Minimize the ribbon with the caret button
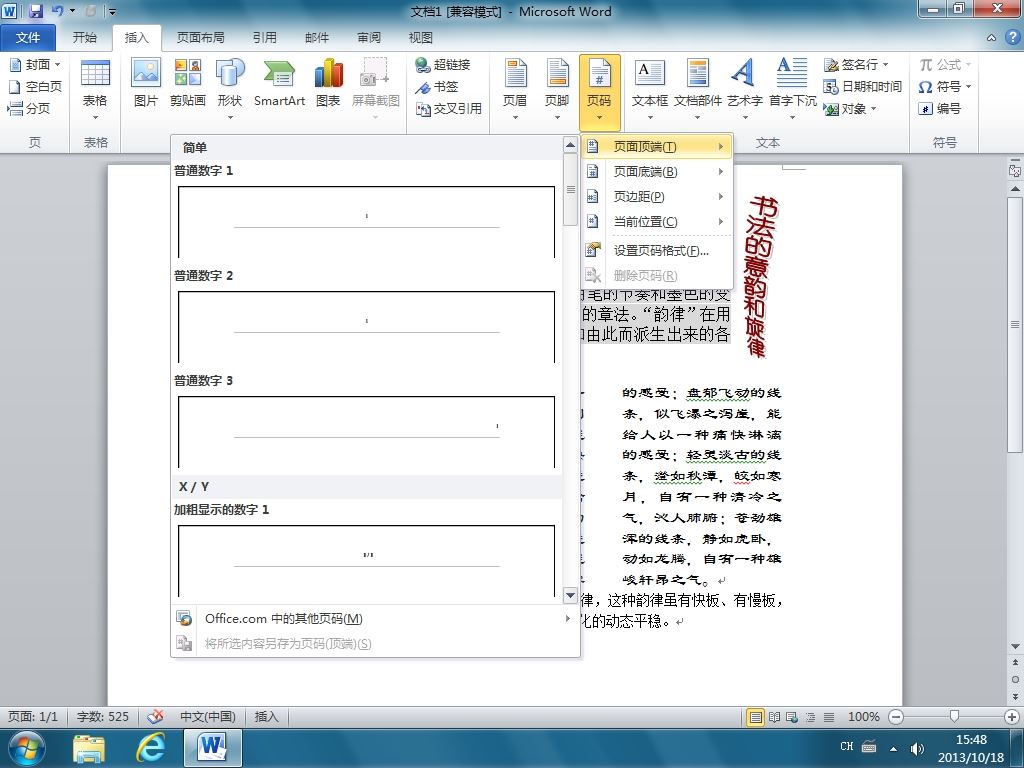This screenshot has width=1024, height=768. pos(991,38)
